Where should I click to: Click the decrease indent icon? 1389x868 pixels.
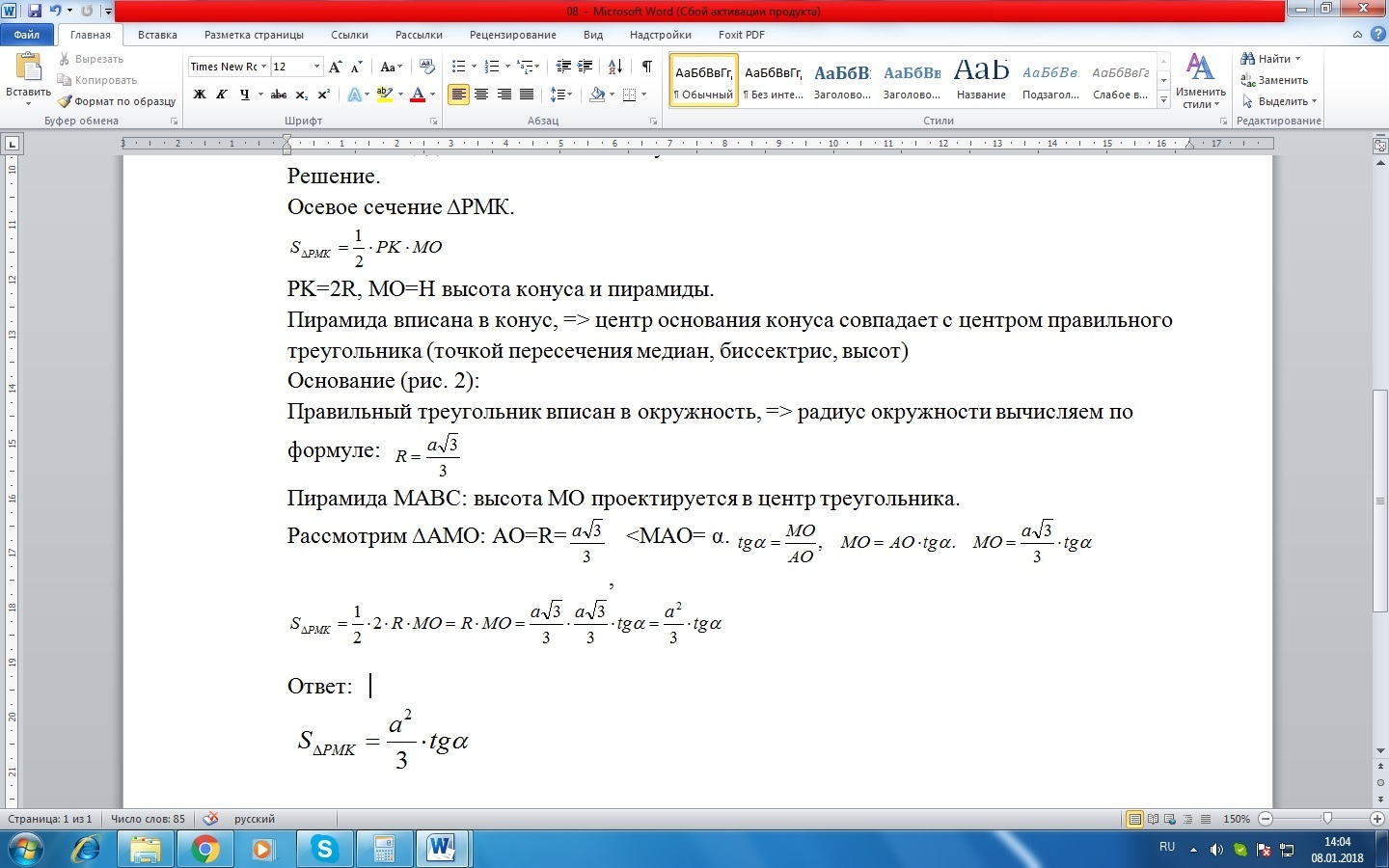[563, 67]
